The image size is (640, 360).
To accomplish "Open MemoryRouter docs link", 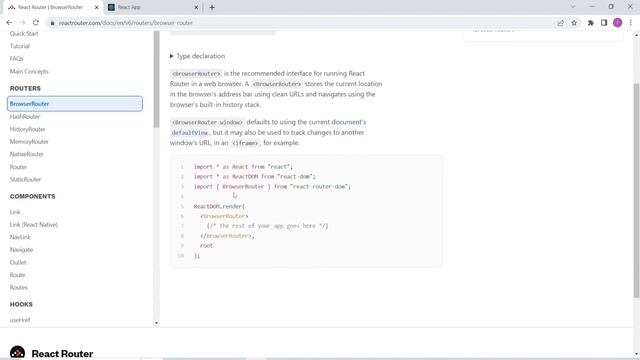I will (x=29, y=142).
